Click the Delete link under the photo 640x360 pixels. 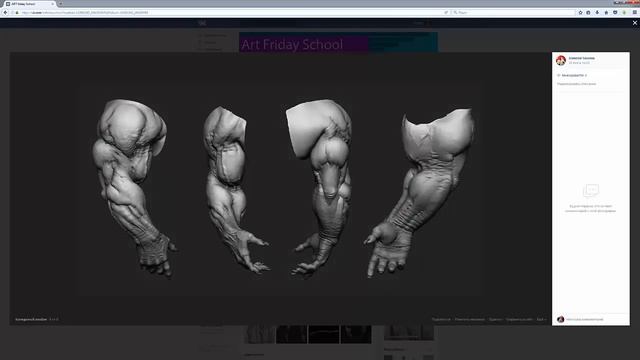(x=496, y=320)
